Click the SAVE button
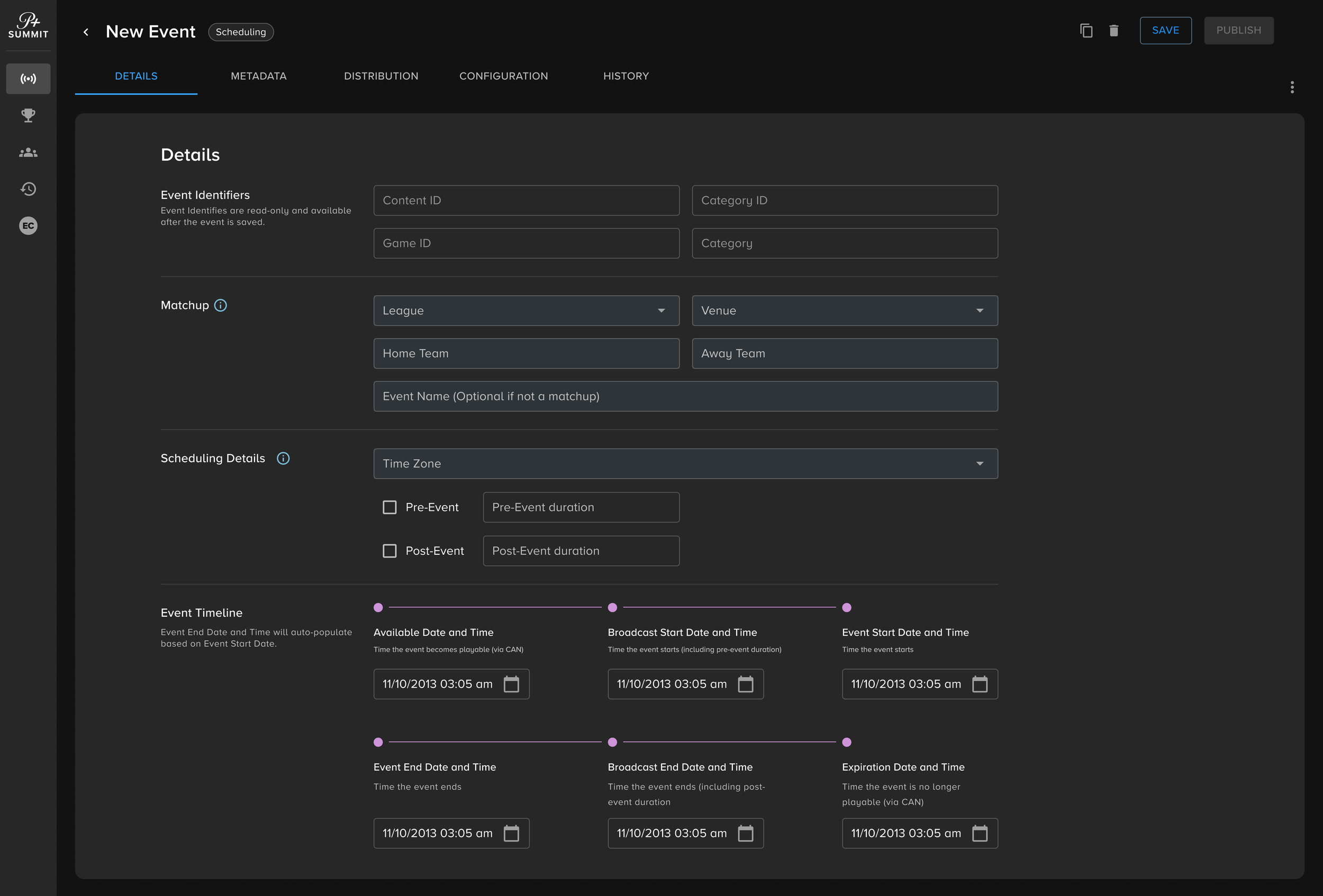The image size is (1323, 896). (x=1165, y=31)
